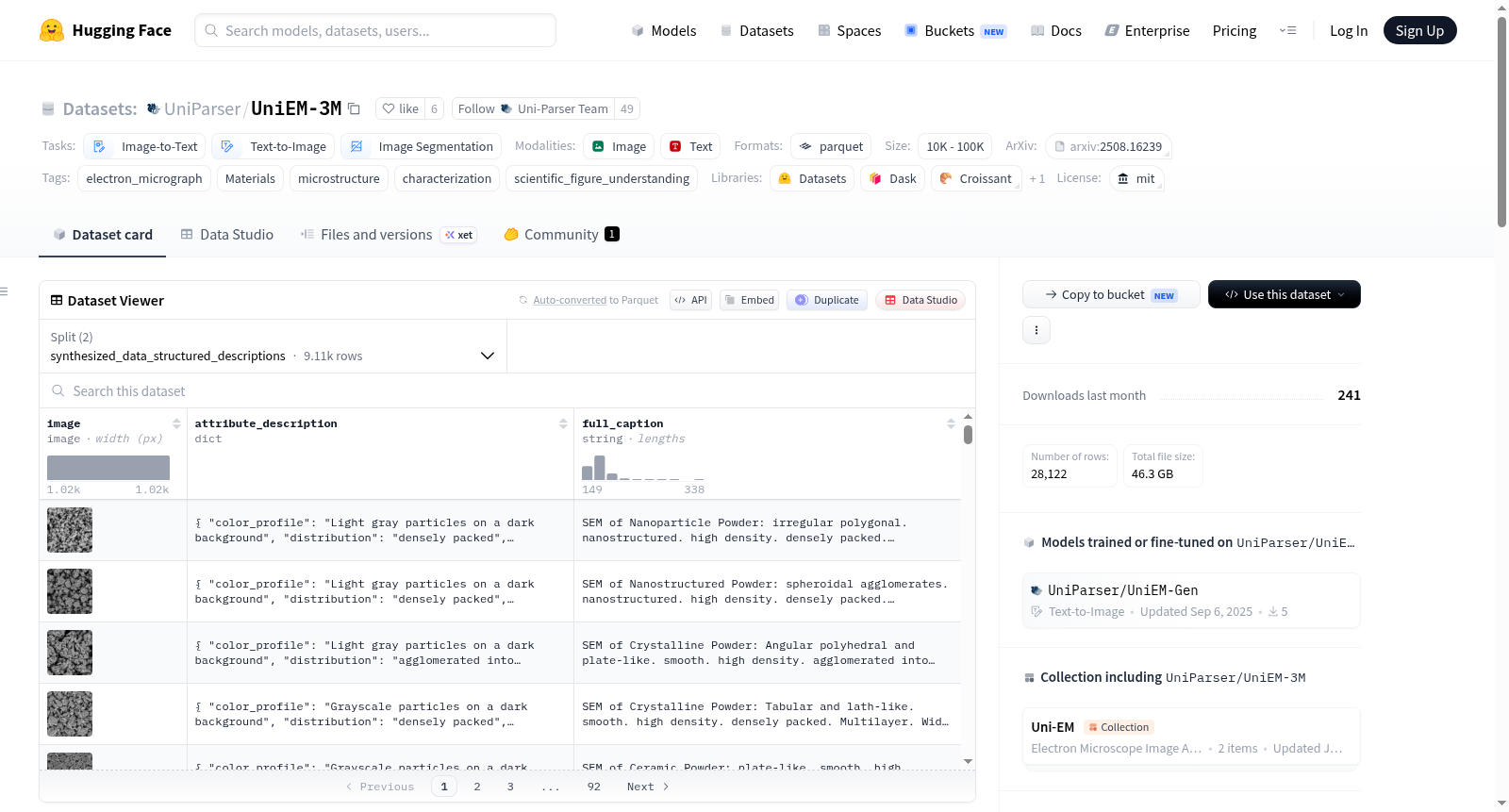1509x812 pixels.
Task: Select the electron_micrograph tag
Action: tap(144, 178)
